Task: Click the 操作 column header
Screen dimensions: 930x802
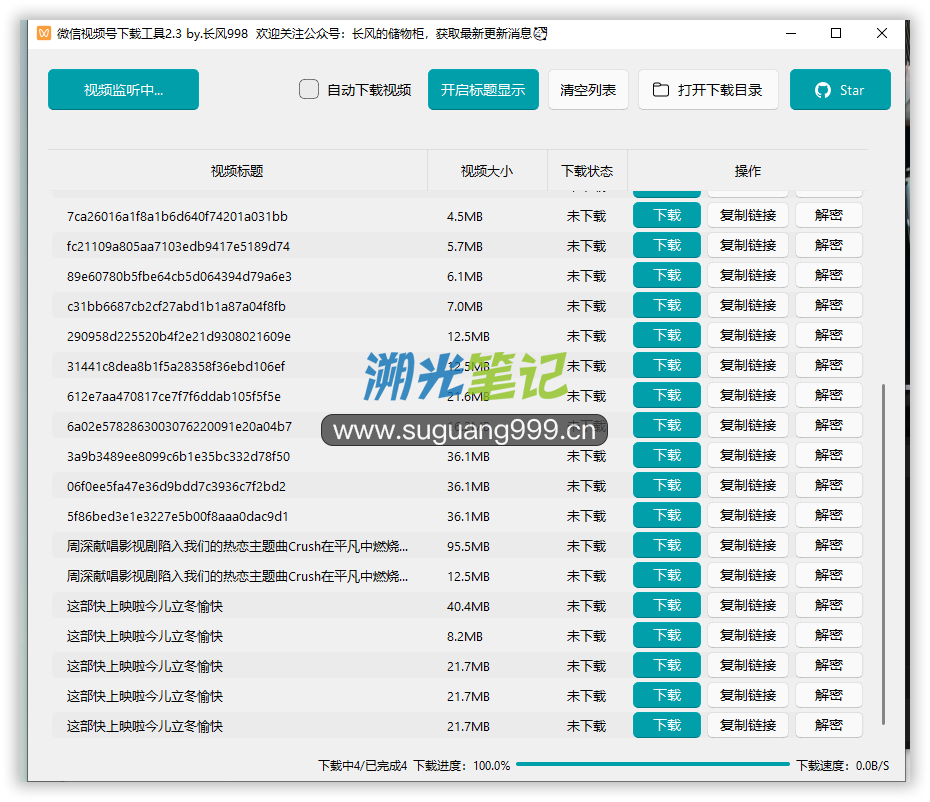Action: pyautogui.click(x=747, y=171)
